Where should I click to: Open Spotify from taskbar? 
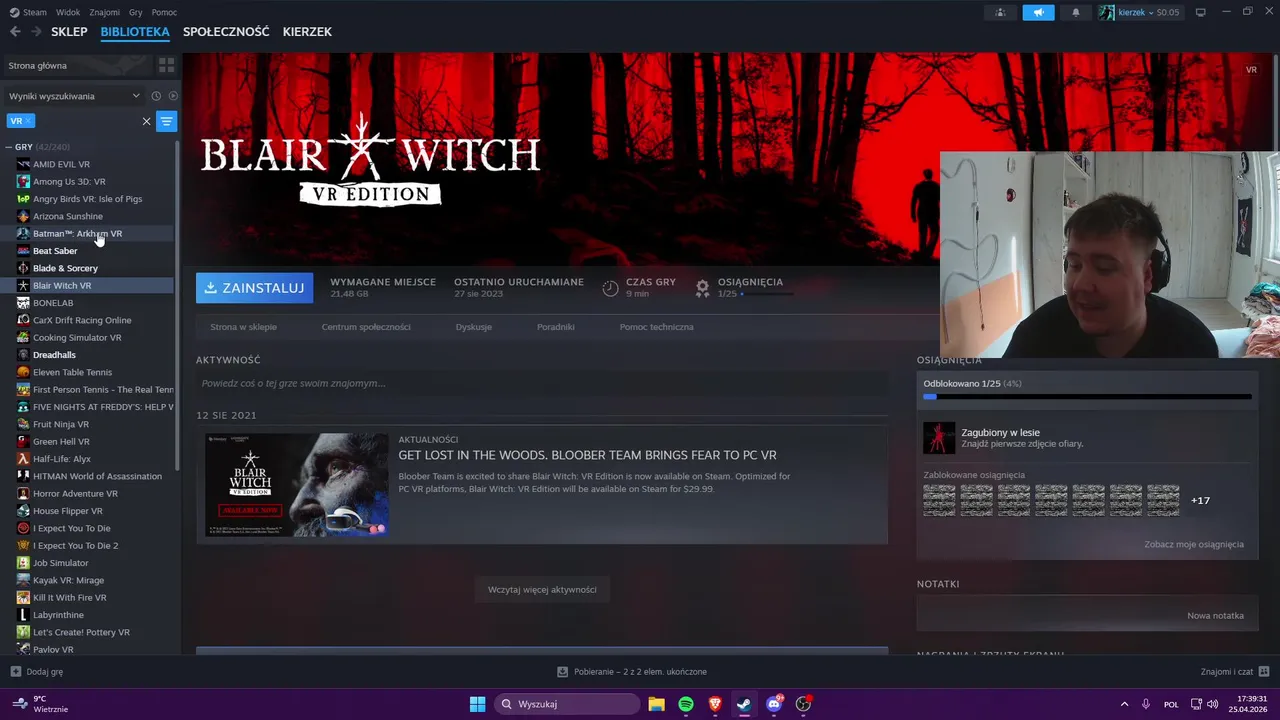(x=686, y=704)
